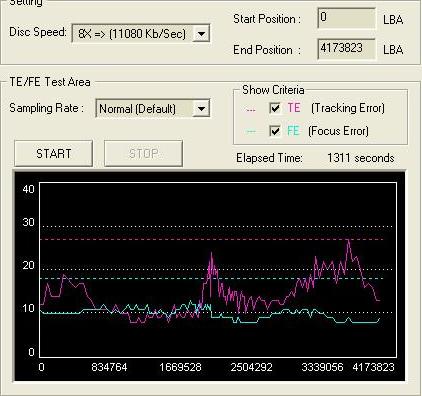Viewport: 422px width, 396px height.
Task: Click the Elapsed Time 1311 seconds value
Action: click(x=360, y=158)
